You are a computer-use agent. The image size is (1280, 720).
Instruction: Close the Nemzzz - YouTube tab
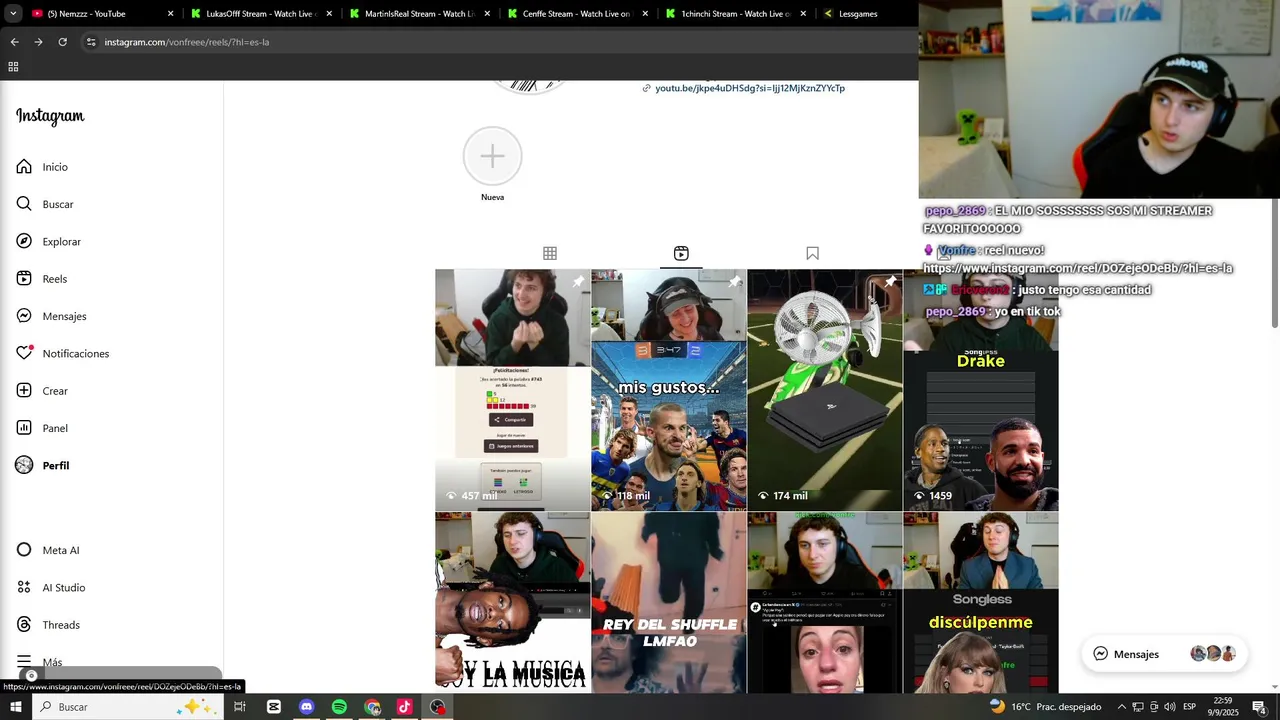coord(170,14)
